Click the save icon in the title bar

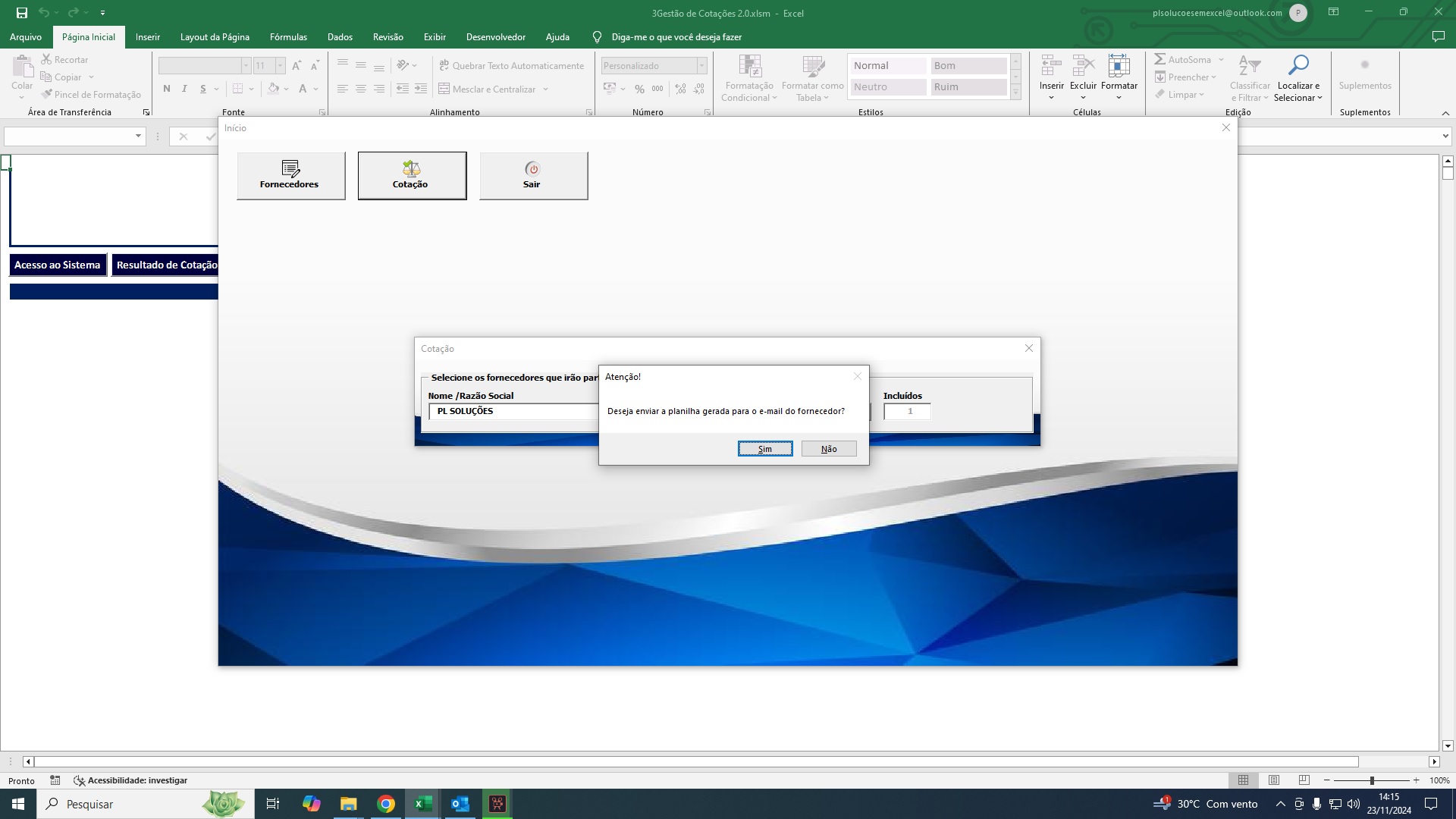[22, 13]
